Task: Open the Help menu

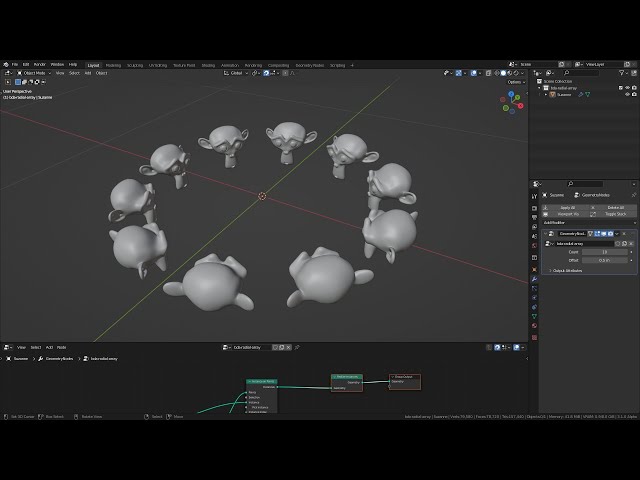Action: pyautogui.click(x=73, y=65)
